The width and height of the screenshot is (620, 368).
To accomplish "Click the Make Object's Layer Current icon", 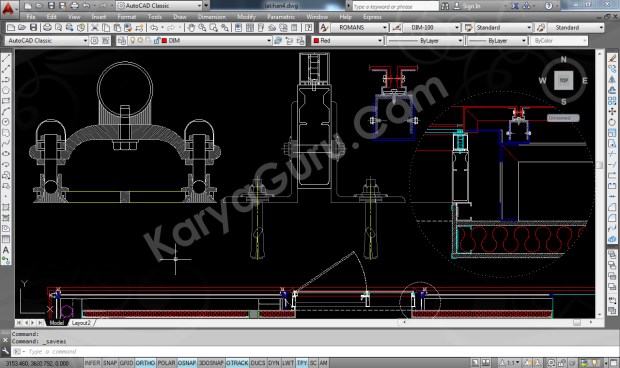I will 278,41.
